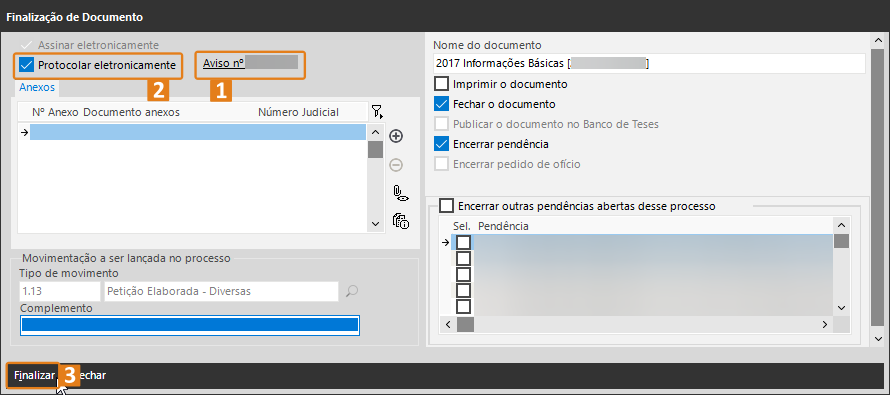890x395 pixels.
Task: Click pendências horizontal scroll left arrow
Action: [x=448, y=325]
